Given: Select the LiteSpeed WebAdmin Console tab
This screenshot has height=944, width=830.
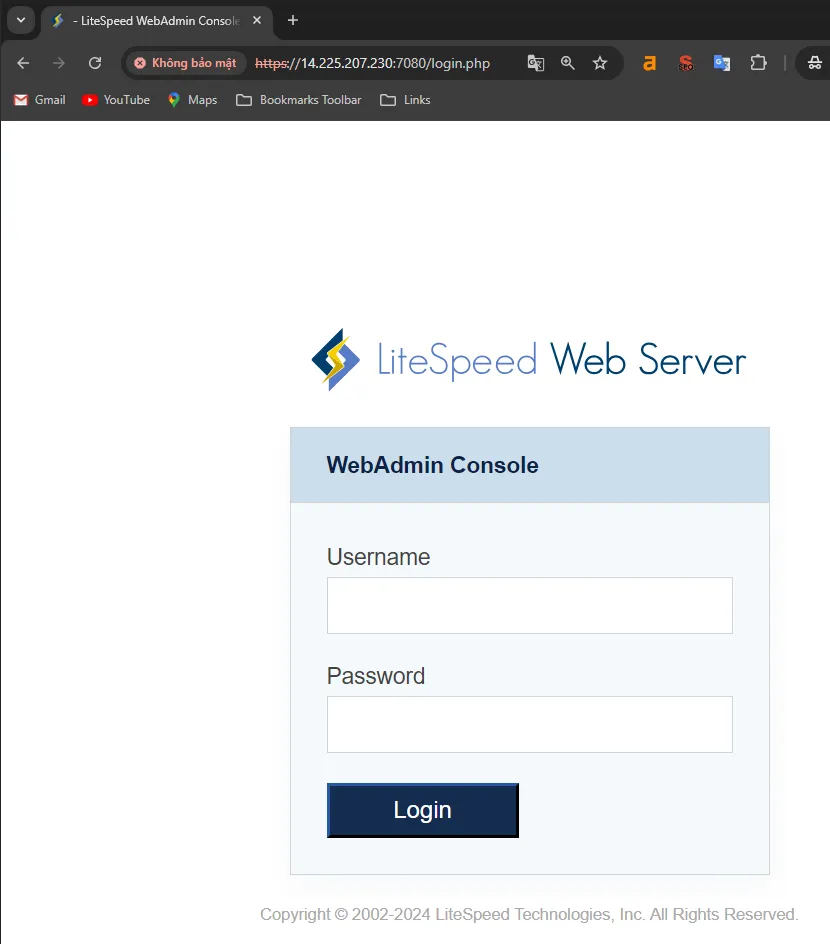Looking at the screenshot, I should [156, 21].
